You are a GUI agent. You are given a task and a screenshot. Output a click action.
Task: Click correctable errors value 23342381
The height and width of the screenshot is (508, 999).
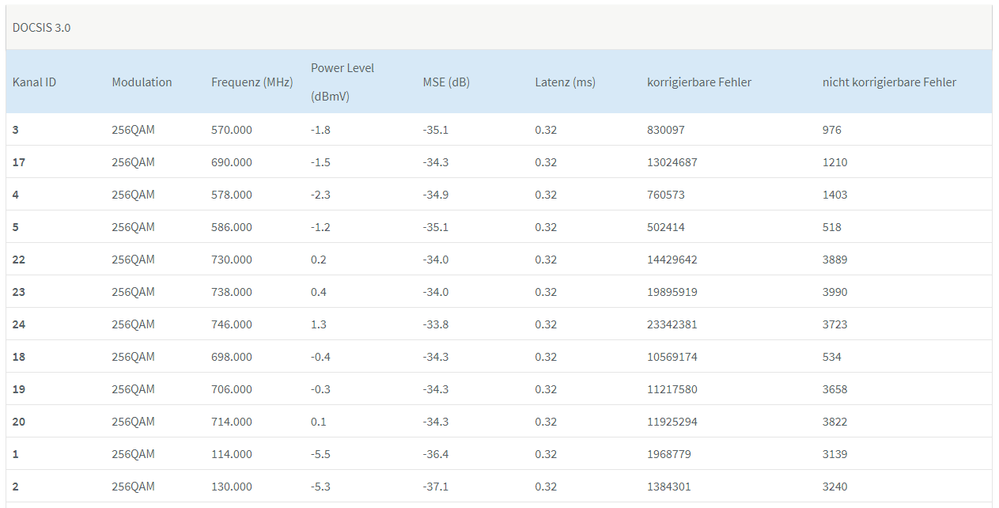pos(672,324)
